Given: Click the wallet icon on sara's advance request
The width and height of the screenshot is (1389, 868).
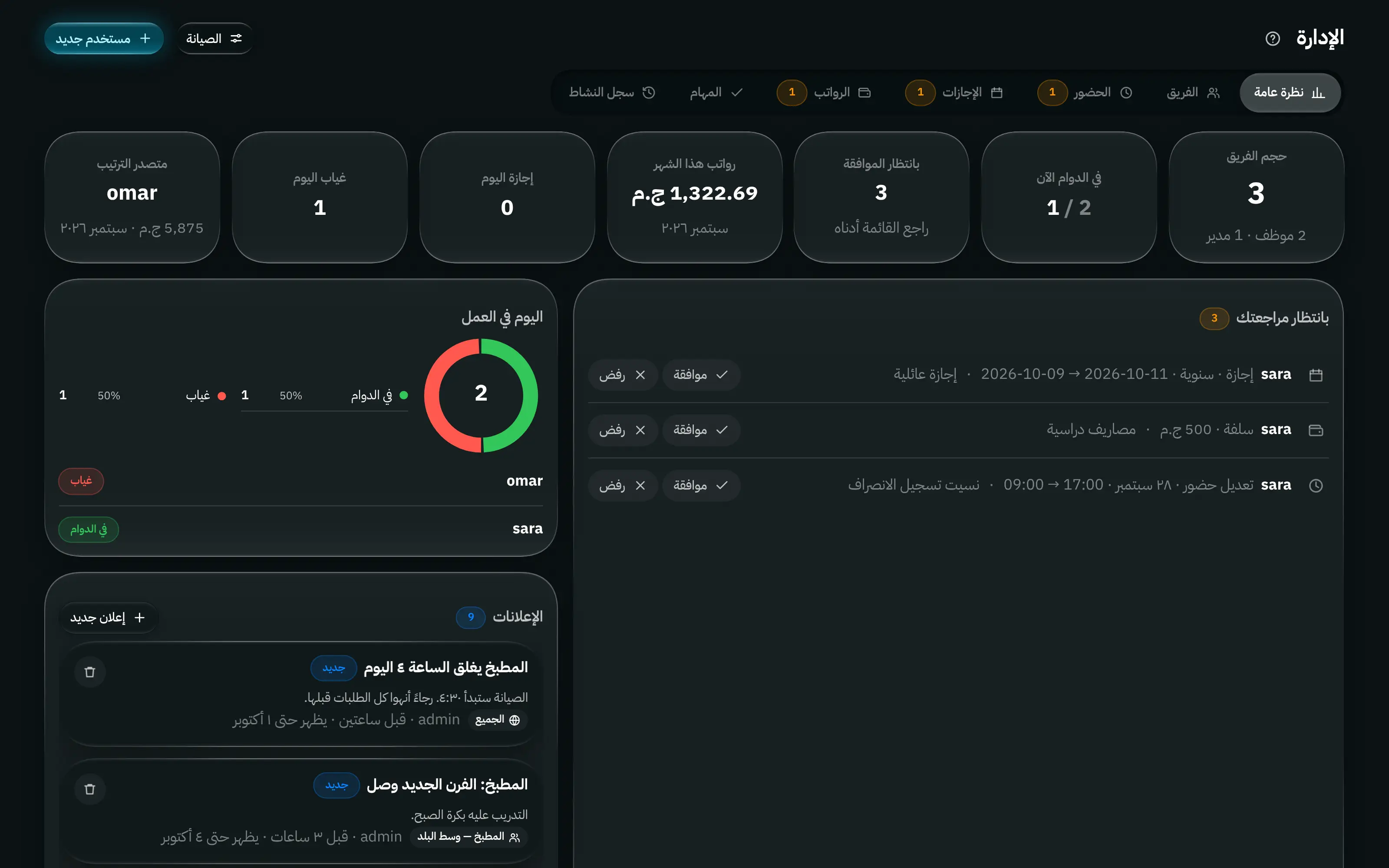Looking at the screenshot, I should [x=1316, y=430].
